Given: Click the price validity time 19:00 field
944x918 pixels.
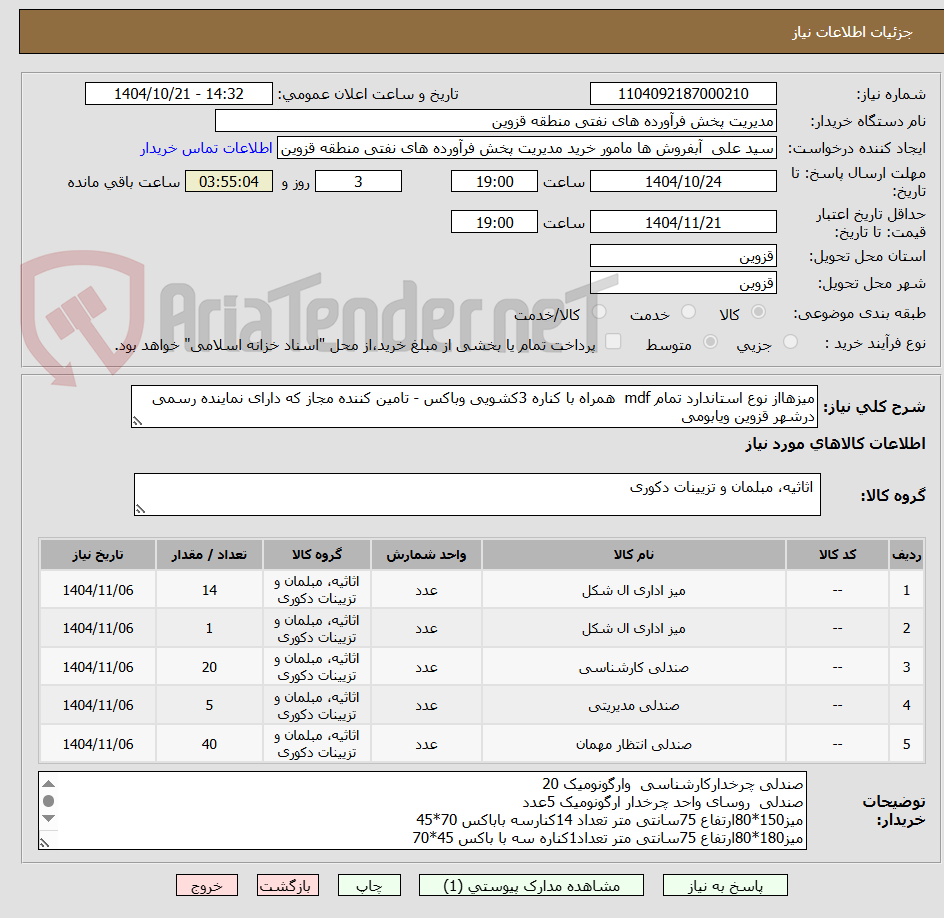Looking at the screenshot, I should point(494,222).
